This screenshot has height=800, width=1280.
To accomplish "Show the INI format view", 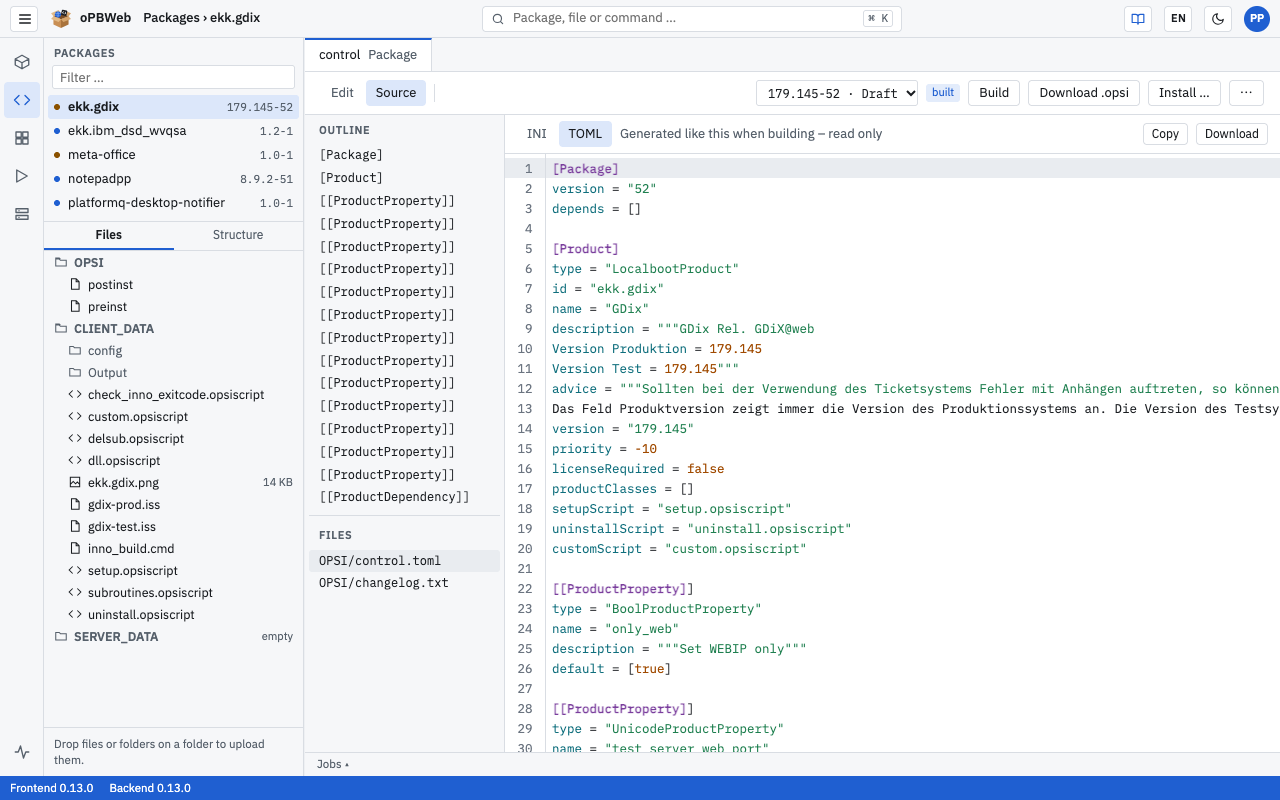I will (537, 134).
